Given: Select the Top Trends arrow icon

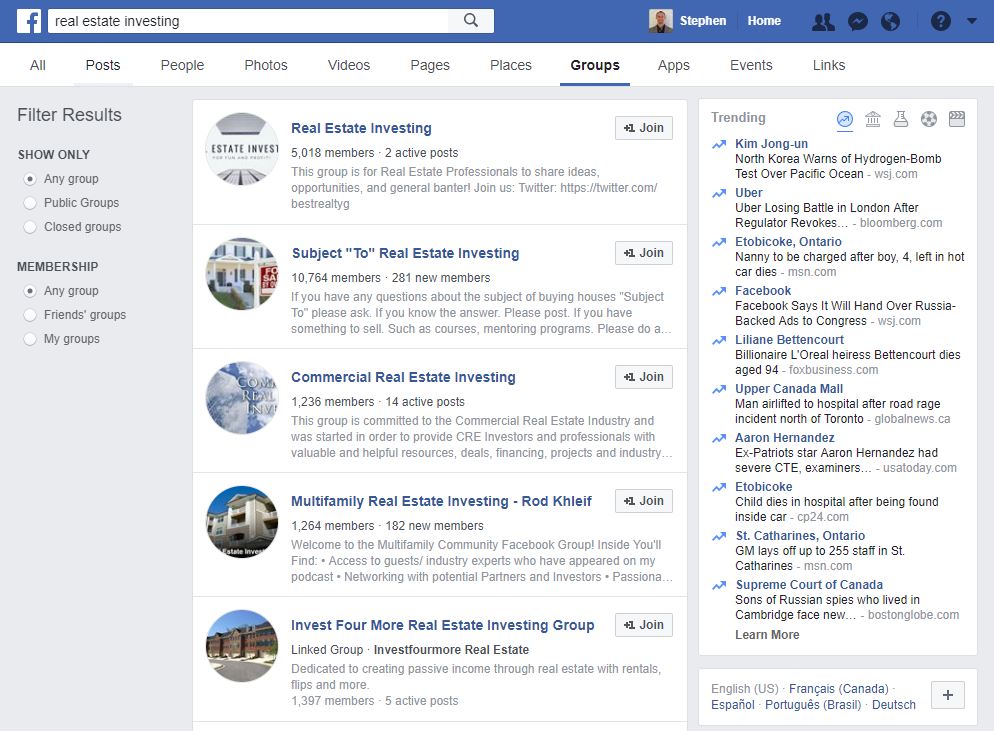Looking at the screenshot, I should point(844,118).
